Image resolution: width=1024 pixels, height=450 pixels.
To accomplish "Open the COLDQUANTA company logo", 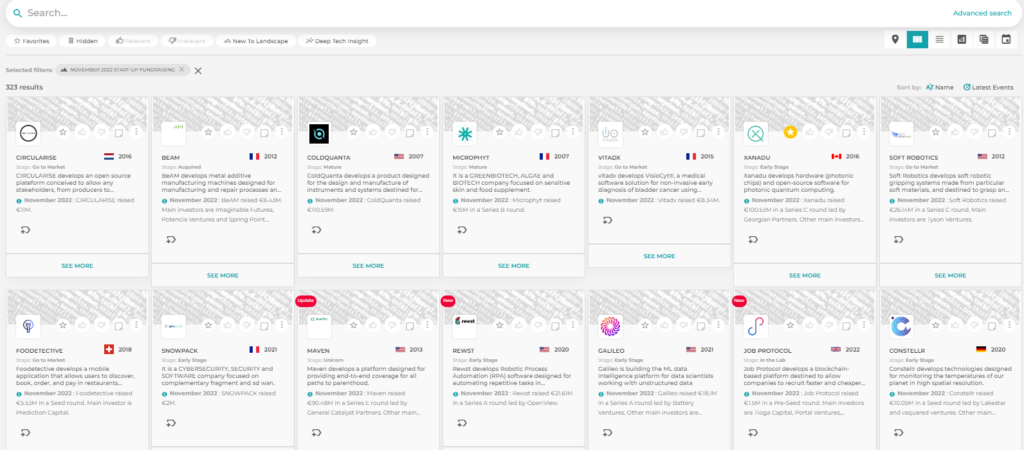I will tap(319, 133).
